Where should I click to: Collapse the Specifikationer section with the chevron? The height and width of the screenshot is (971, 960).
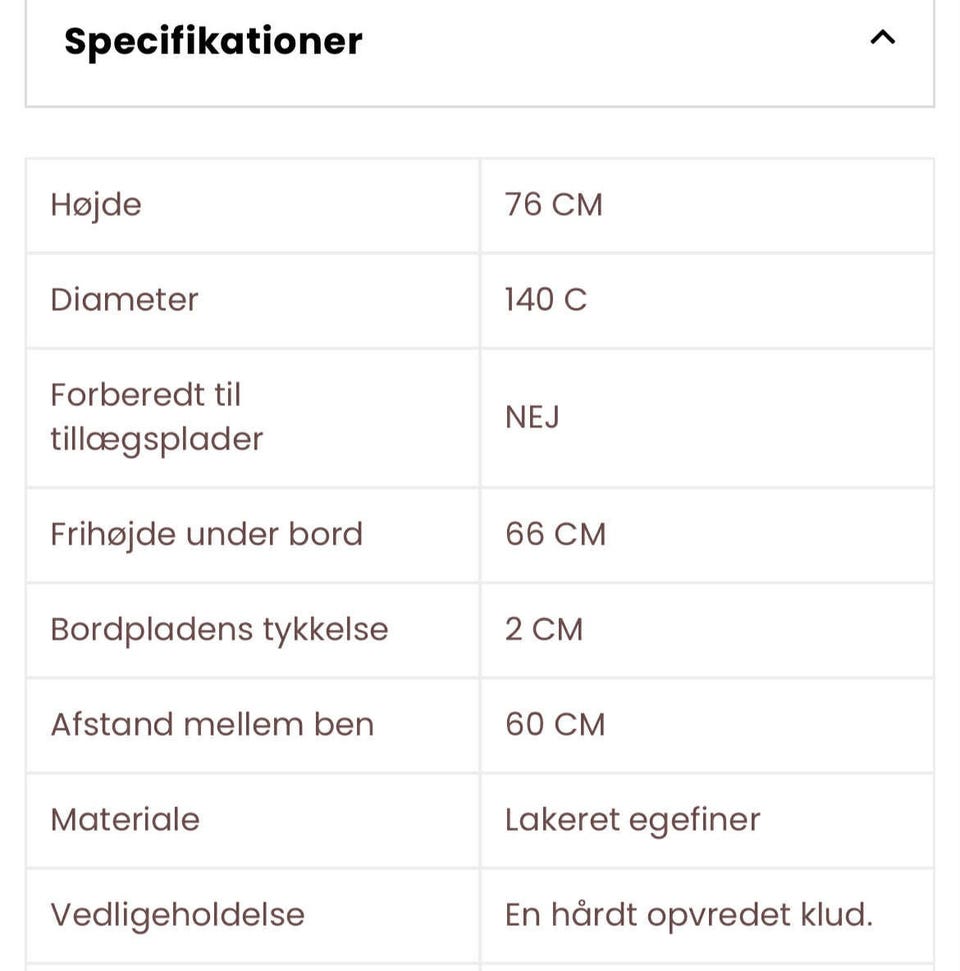pyautogui.click(x=882, y=39)
